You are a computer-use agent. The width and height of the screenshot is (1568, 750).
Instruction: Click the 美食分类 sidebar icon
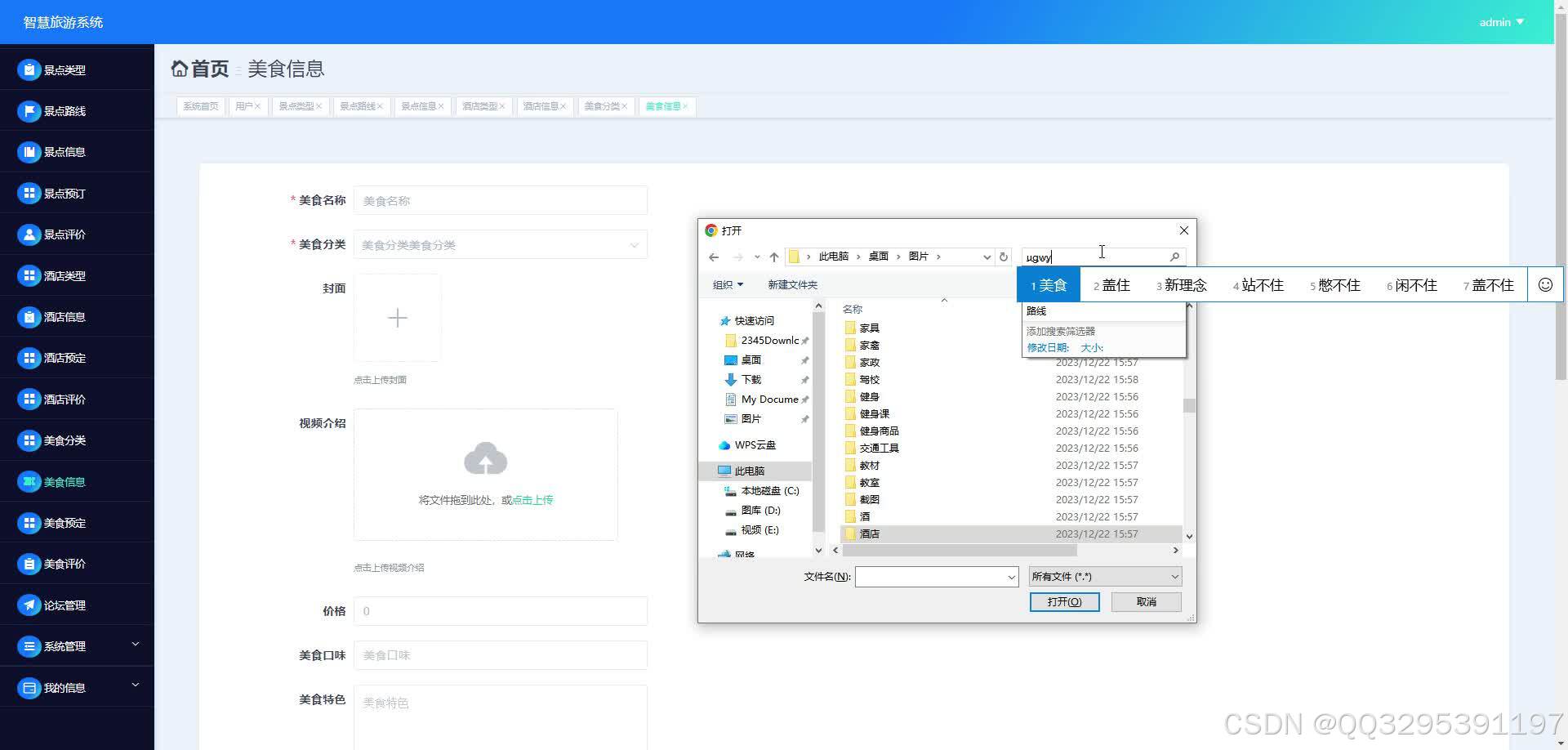(29, 440)
